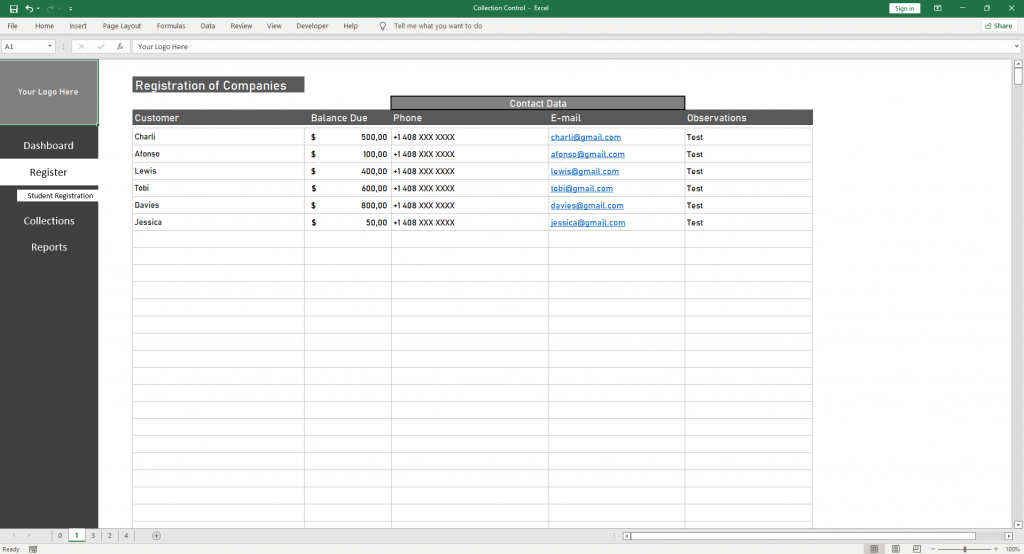This screenshot has height=554, width=1024.
Task: Switch to Page Layout view icon
Action: click(896, 549)
